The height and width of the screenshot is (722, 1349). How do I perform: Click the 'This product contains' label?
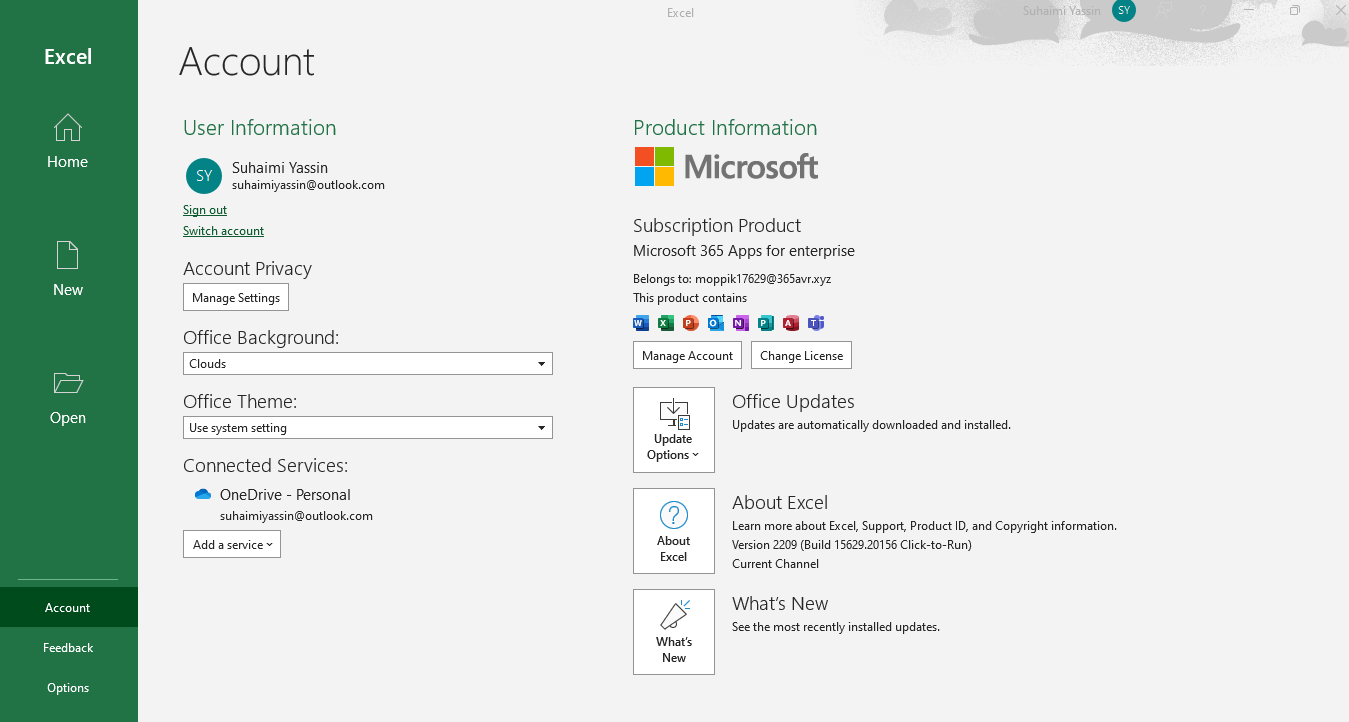(x=690, y=298)
